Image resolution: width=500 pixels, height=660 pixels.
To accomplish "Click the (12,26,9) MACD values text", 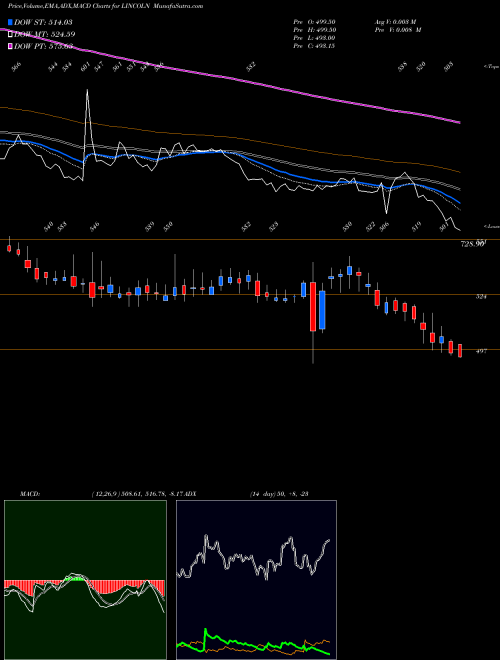I will pos(138,493).
